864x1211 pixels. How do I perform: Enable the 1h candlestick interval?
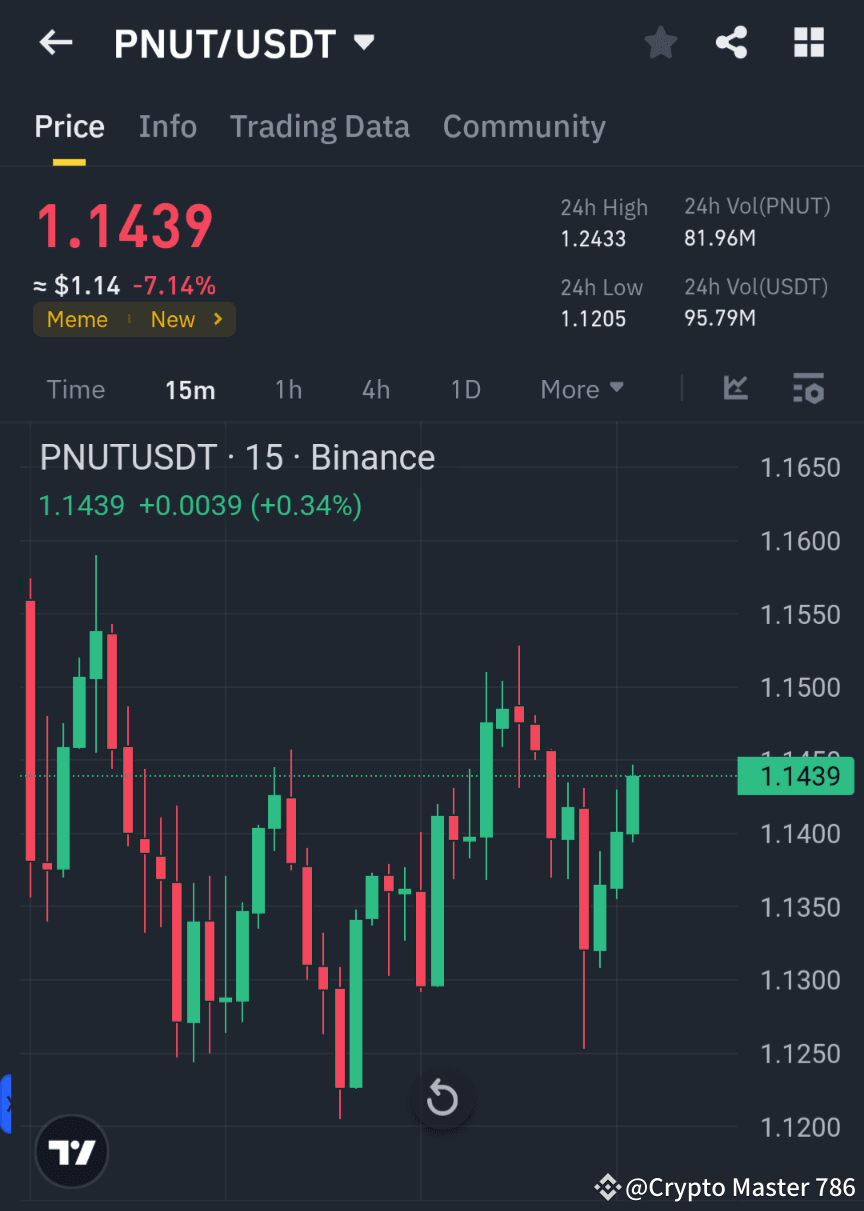pos(288,390)
